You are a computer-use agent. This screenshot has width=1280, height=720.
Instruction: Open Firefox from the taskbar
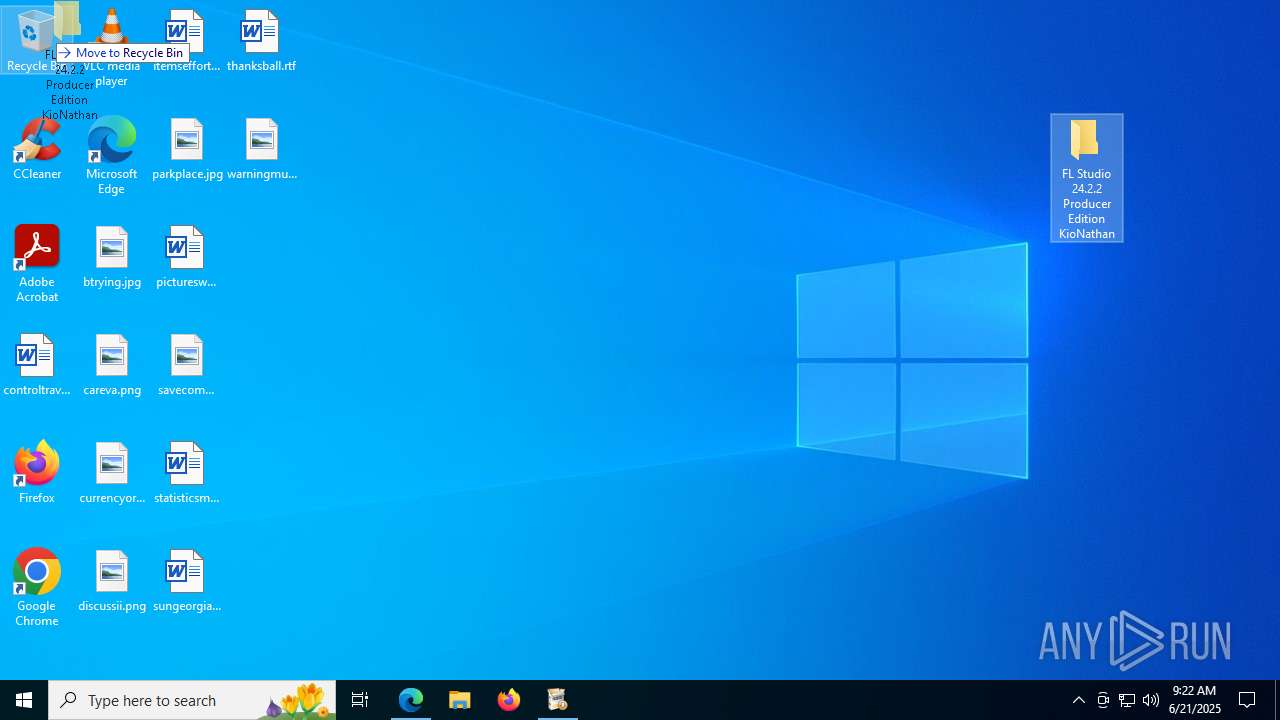[509, 700]
